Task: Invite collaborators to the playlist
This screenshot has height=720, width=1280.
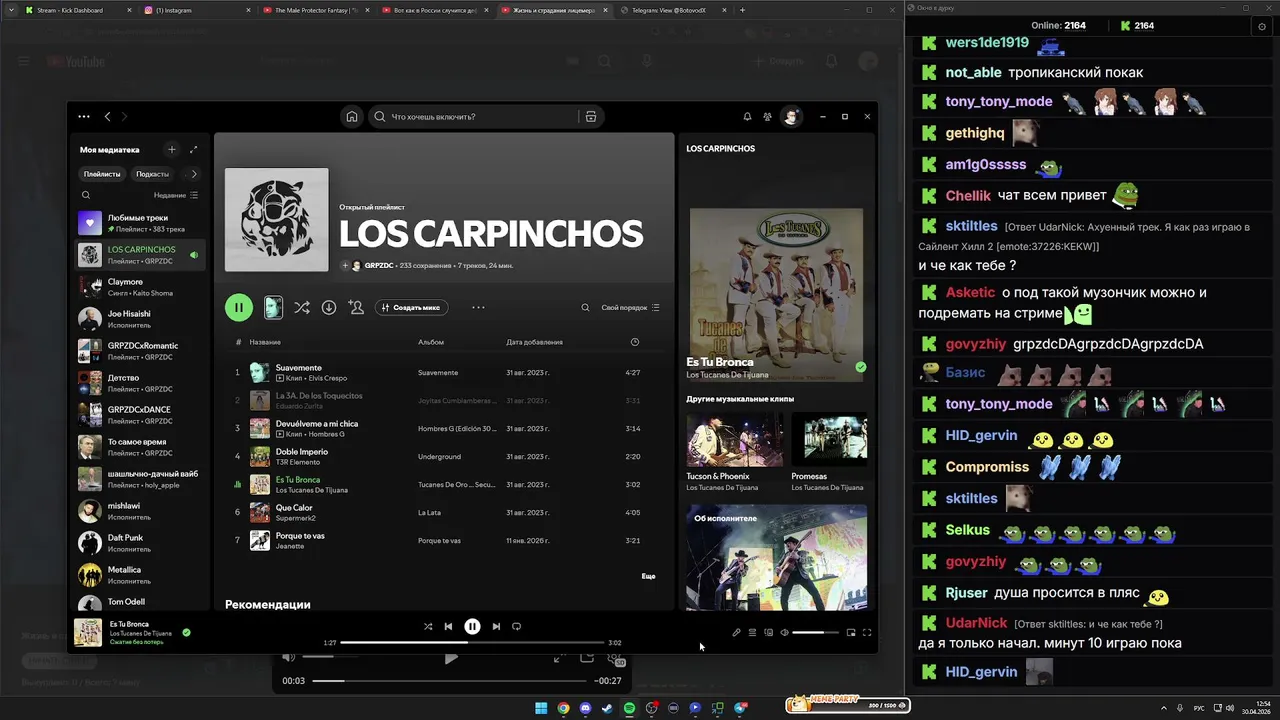Action: (x=356, y=307)
